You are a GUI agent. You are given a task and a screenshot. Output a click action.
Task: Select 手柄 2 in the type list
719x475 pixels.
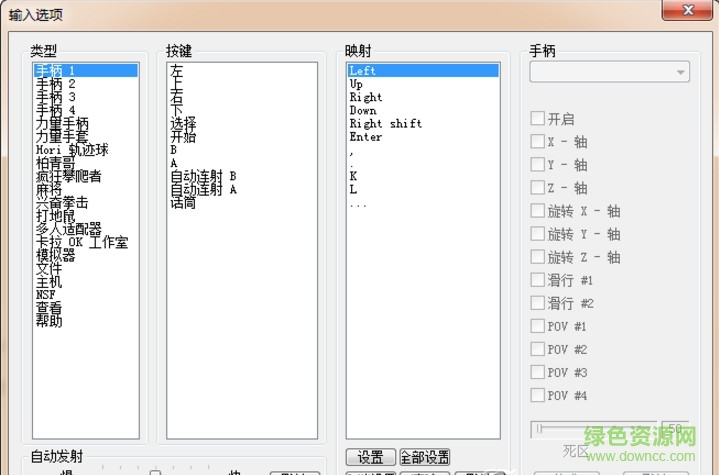pos(56,84)
